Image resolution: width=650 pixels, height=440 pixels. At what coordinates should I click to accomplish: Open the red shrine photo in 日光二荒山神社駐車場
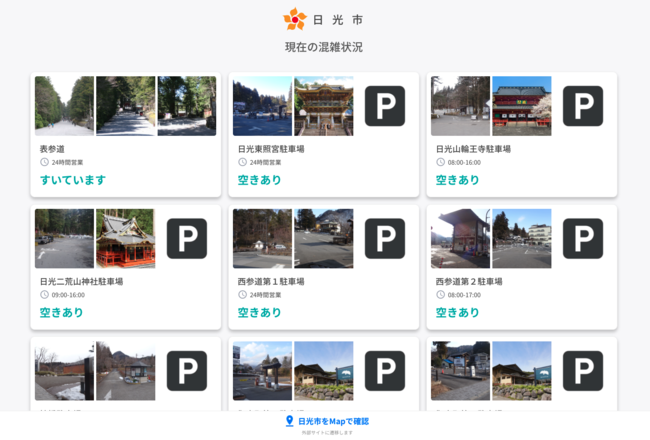pyautogui.click(x=125, y=238)
